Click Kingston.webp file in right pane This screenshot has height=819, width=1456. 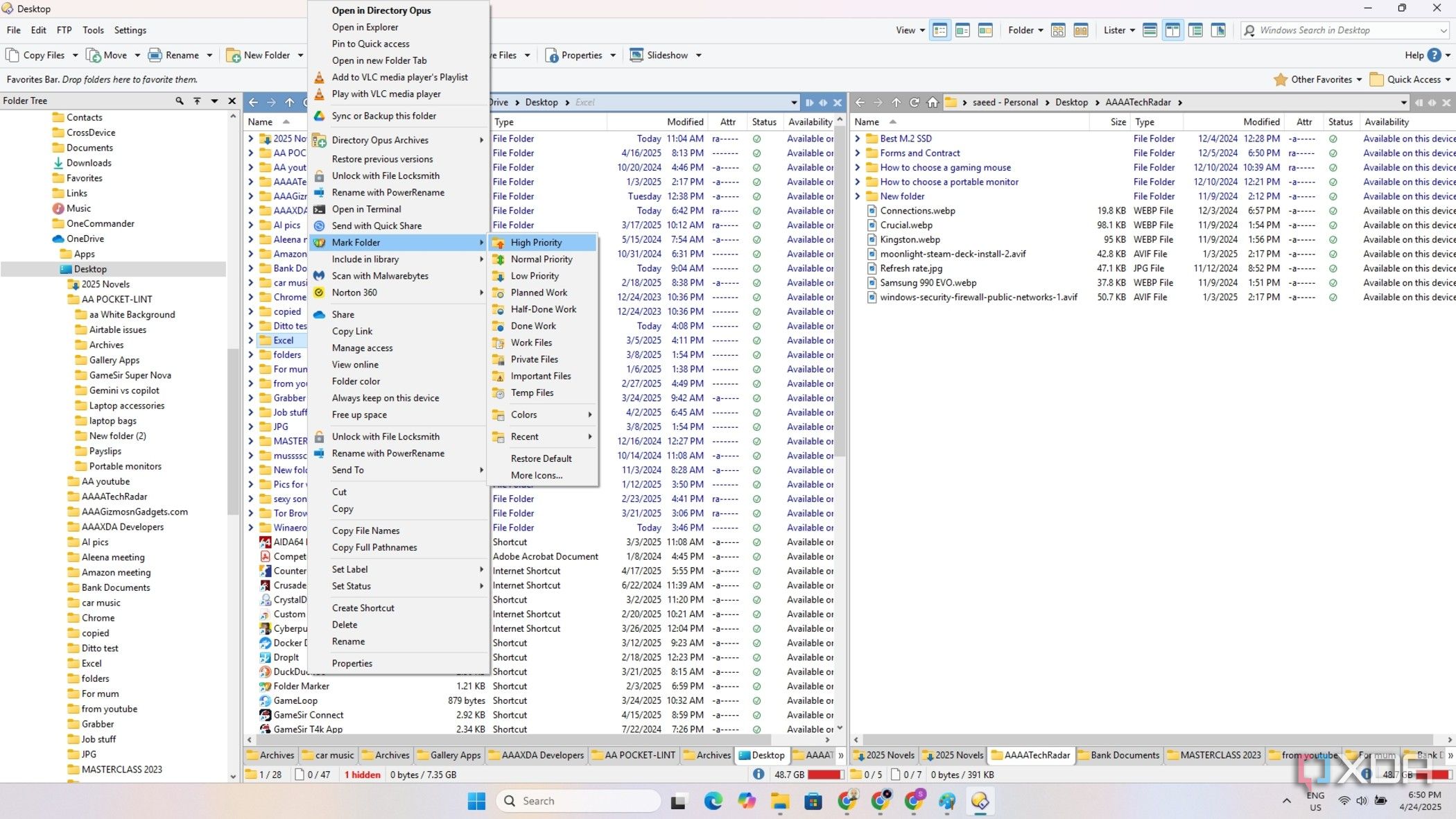click(910, 239)
